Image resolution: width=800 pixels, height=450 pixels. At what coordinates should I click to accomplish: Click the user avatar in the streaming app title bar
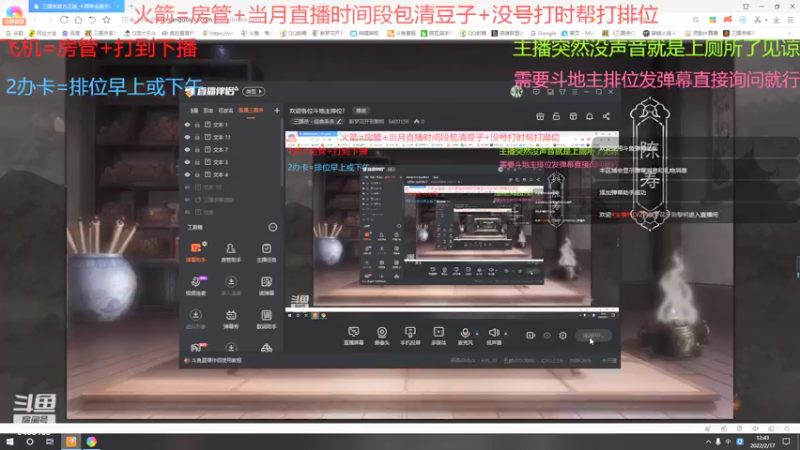coord(516,92)
